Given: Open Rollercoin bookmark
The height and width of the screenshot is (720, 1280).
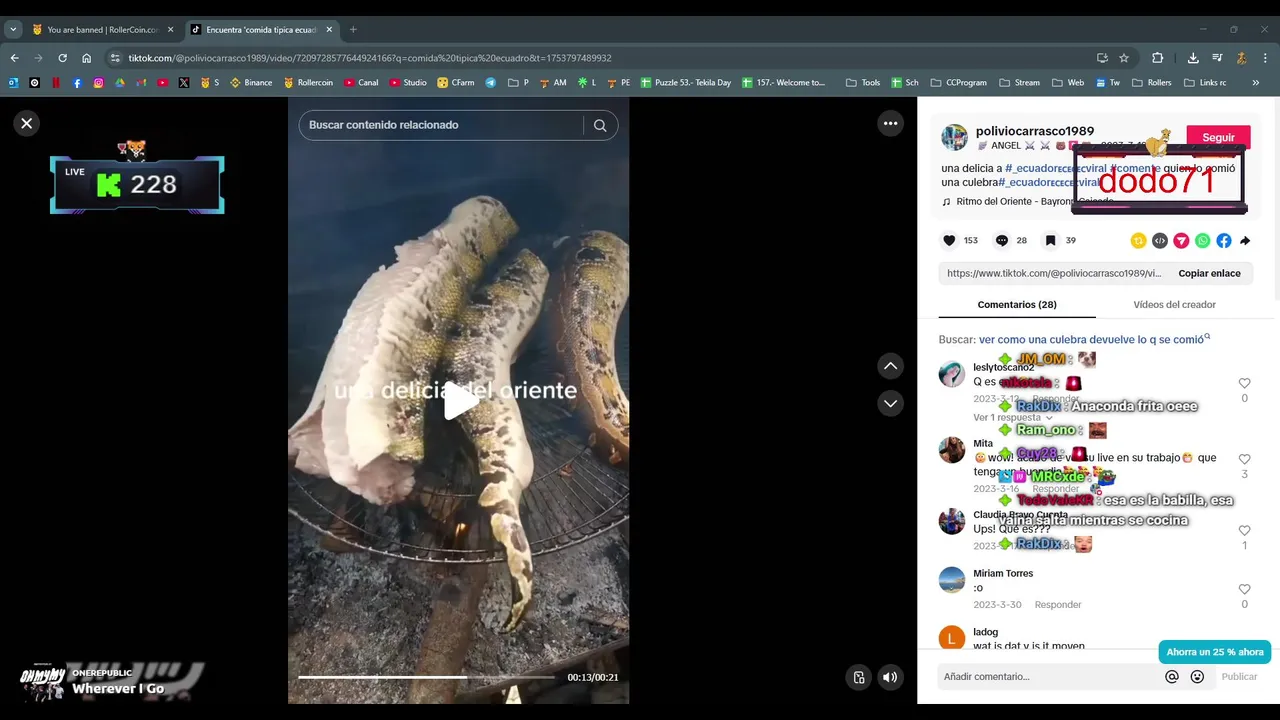Looking at the screenshot, I should tap(308, 83).
